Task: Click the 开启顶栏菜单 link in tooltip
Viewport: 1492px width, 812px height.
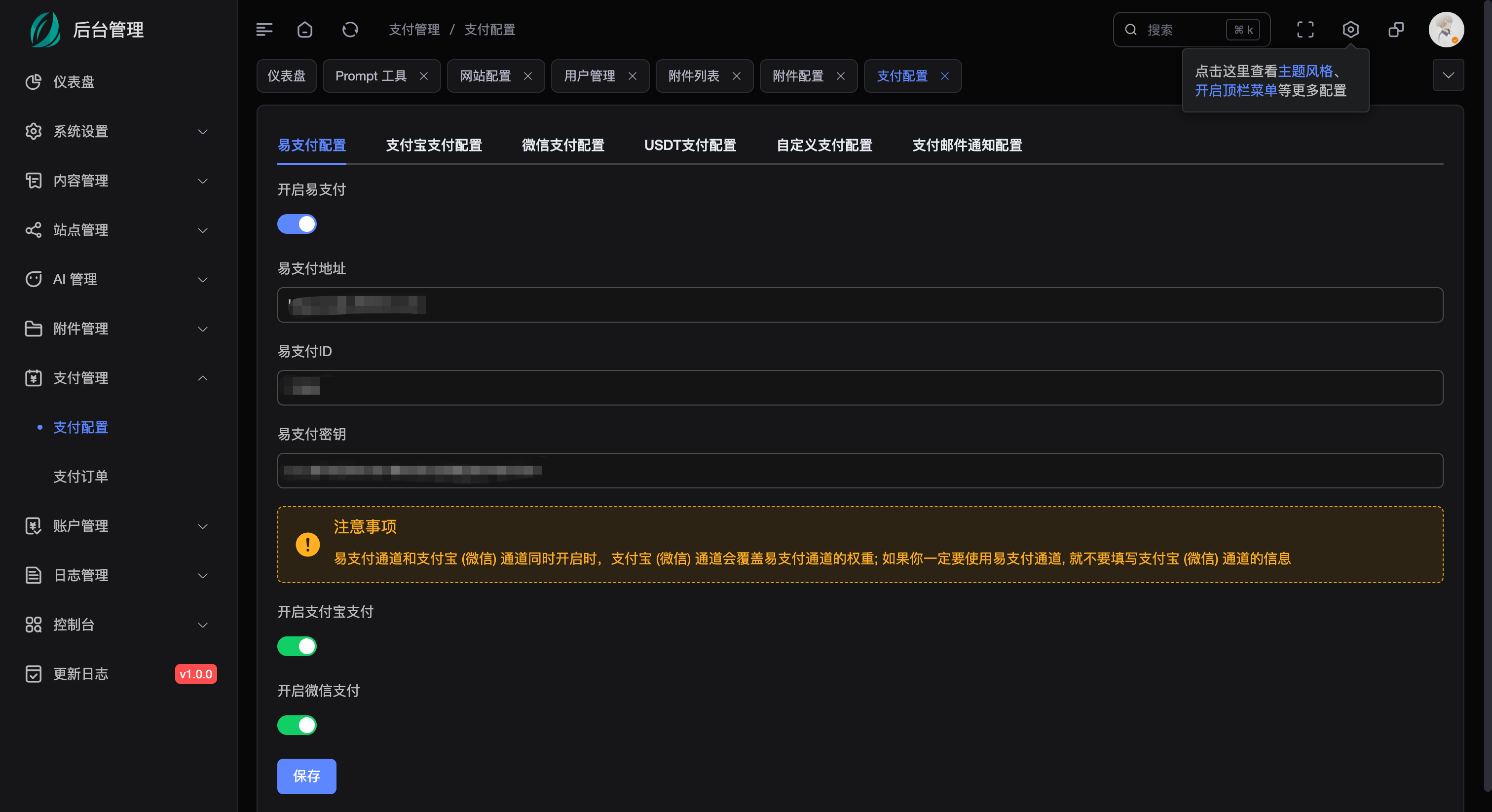Action: pos(1236,90)
